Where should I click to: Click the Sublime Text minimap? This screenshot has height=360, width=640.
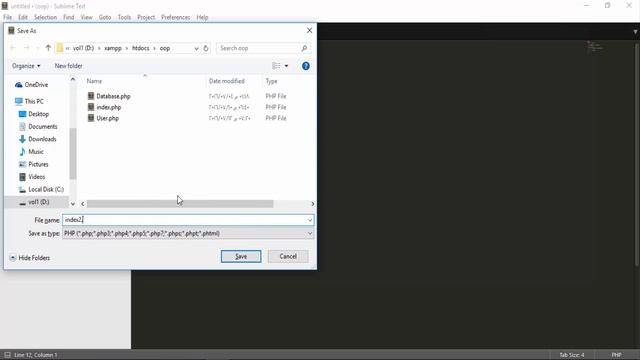[596, 47]
